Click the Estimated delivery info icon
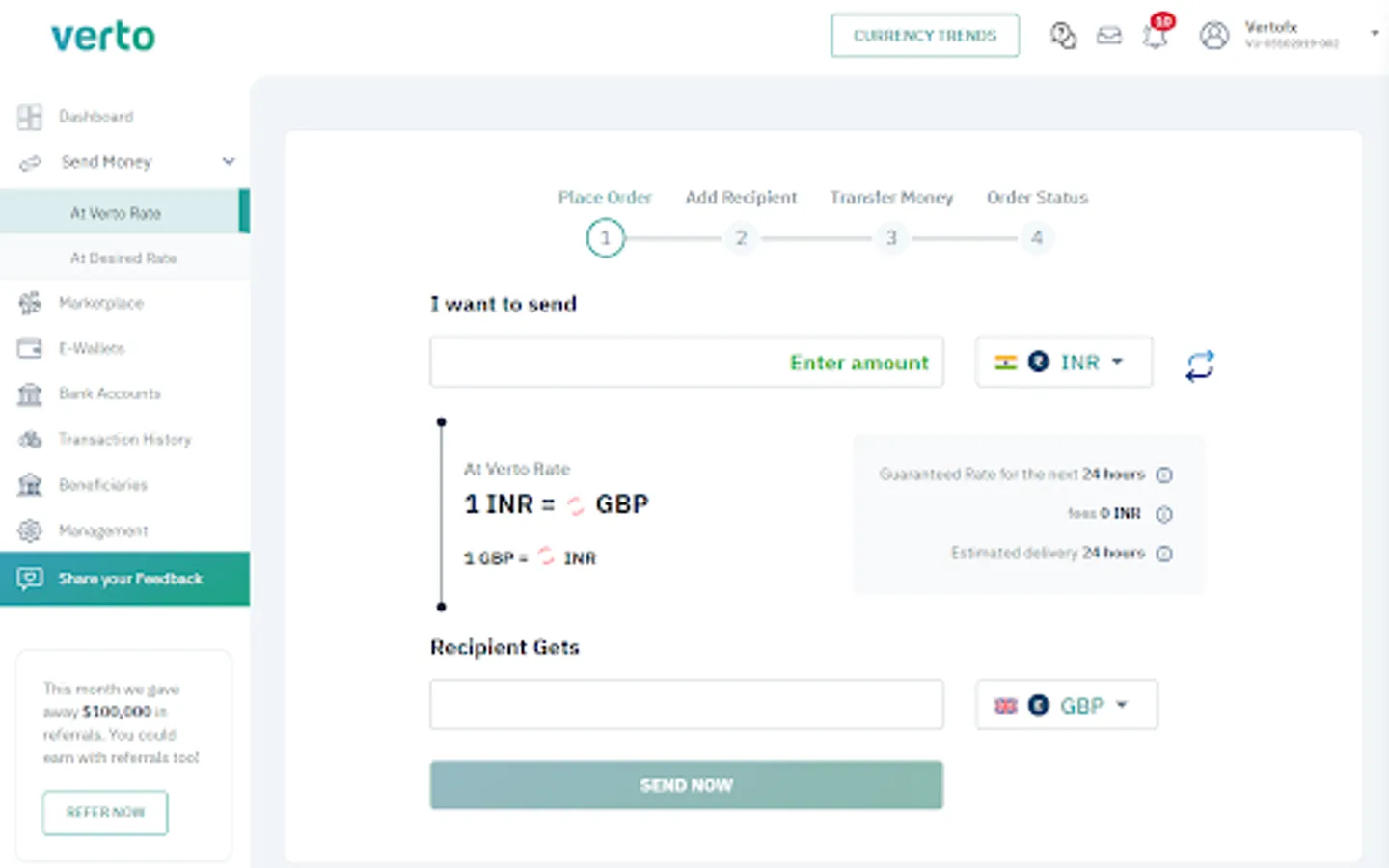The height and width of the screenshot is (868, 1389). pyautogui.click(x=1164, y=554)
